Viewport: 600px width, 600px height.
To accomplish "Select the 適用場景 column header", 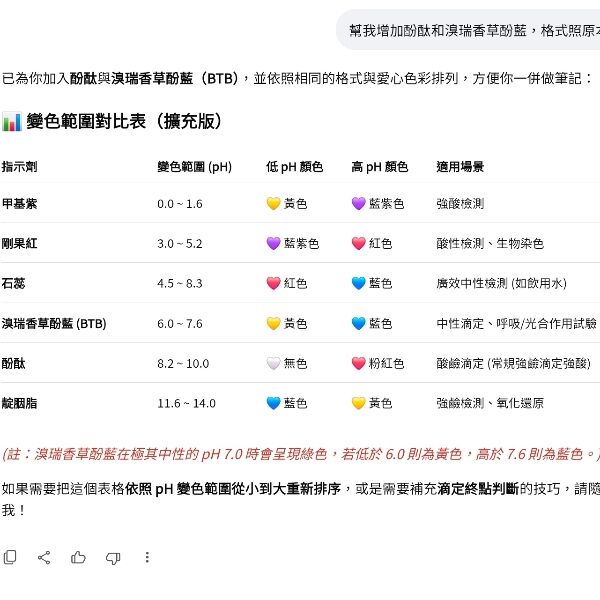I will [x=460, y=167].
